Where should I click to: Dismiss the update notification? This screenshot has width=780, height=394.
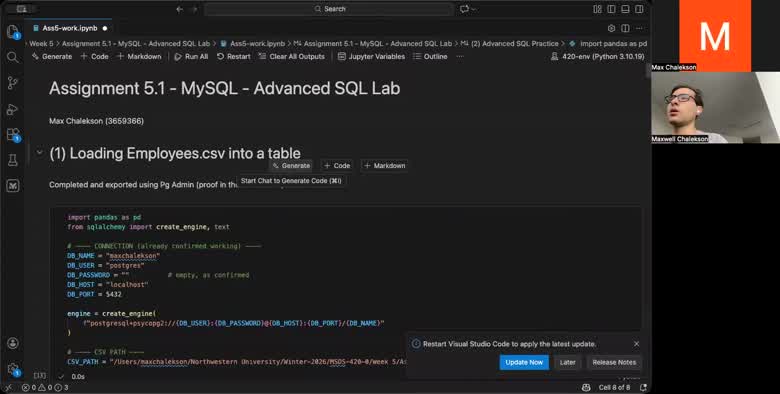click(x=636, y=344)
